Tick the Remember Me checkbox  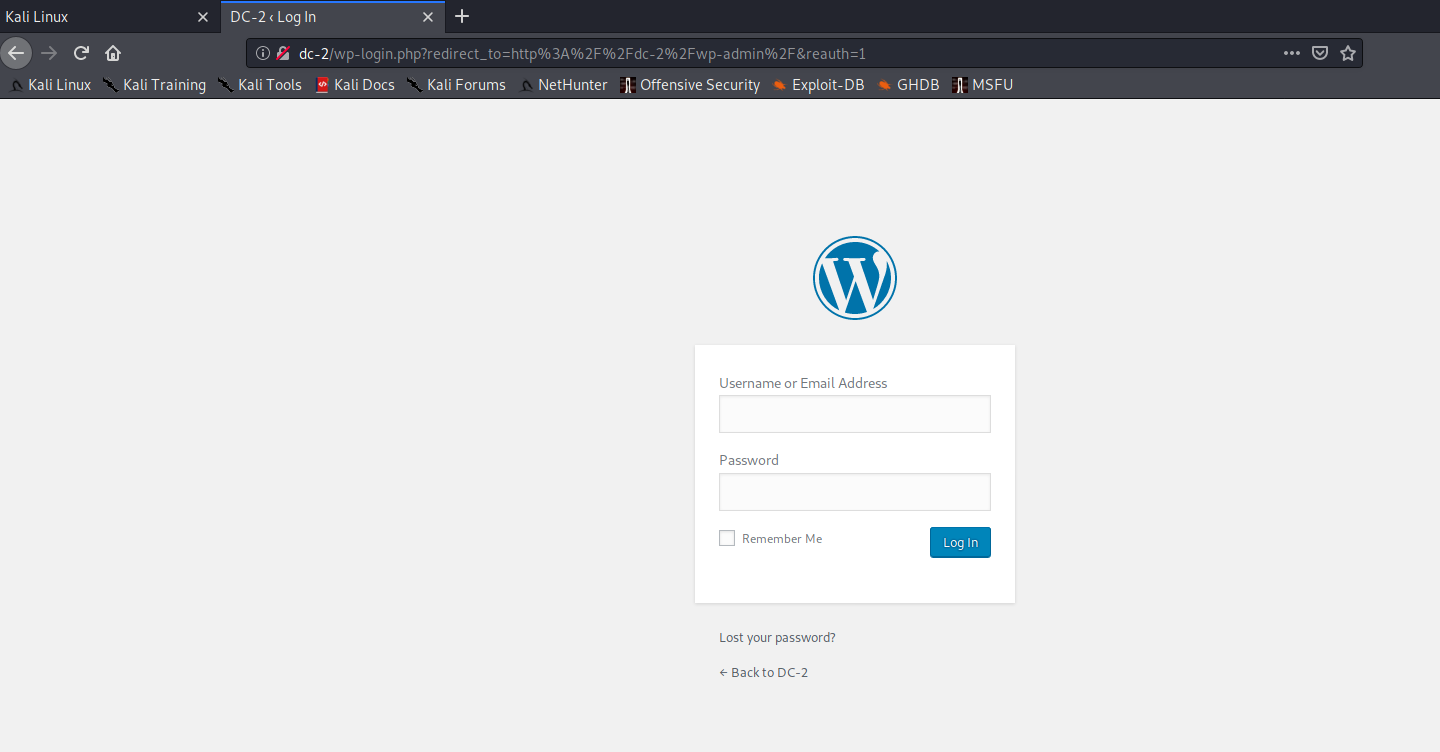pos(727,538)
